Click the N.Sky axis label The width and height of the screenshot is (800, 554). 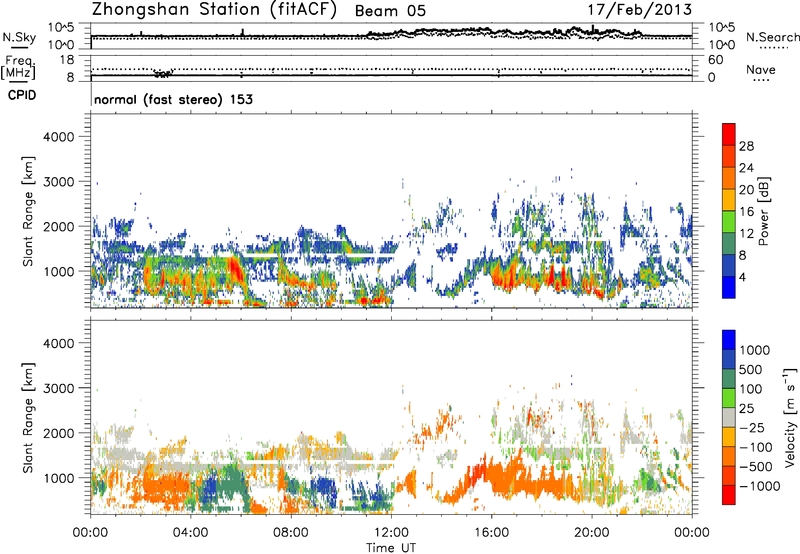pyautogui.click(x=19, y=37)
